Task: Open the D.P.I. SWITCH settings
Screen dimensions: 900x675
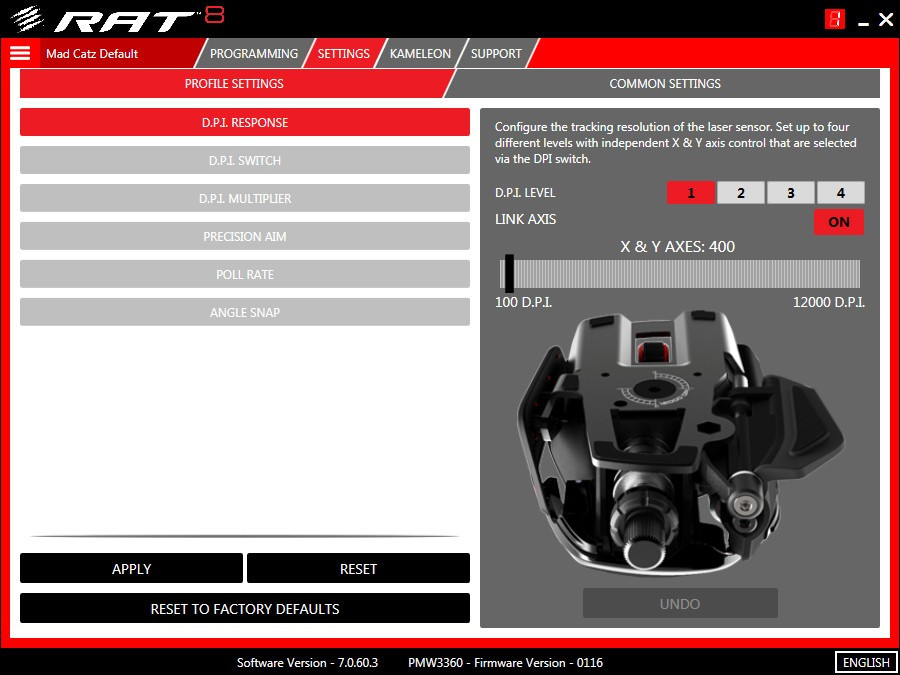Action: [x=245, y=160]
